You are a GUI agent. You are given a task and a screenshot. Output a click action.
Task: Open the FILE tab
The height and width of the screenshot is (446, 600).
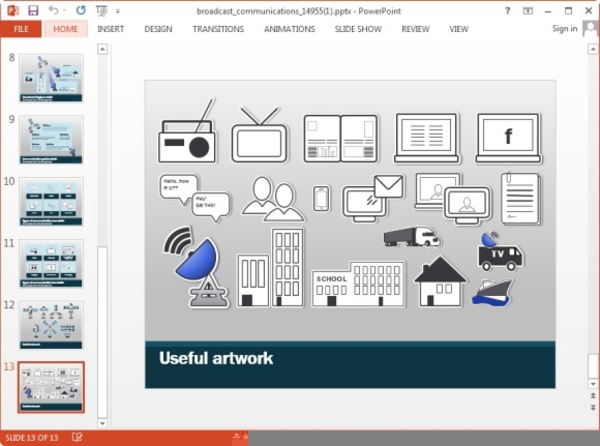pyautogui.click(x=20, y=29)
